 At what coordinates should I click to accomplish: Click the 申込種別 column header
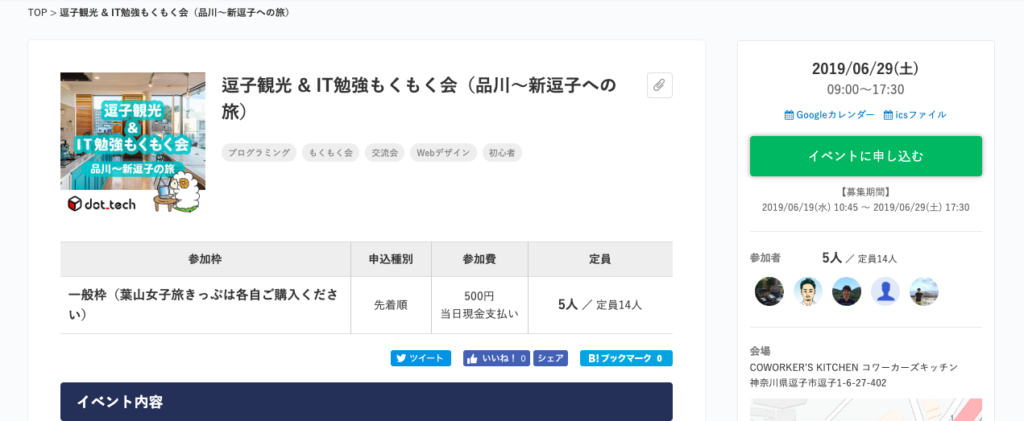391,259
